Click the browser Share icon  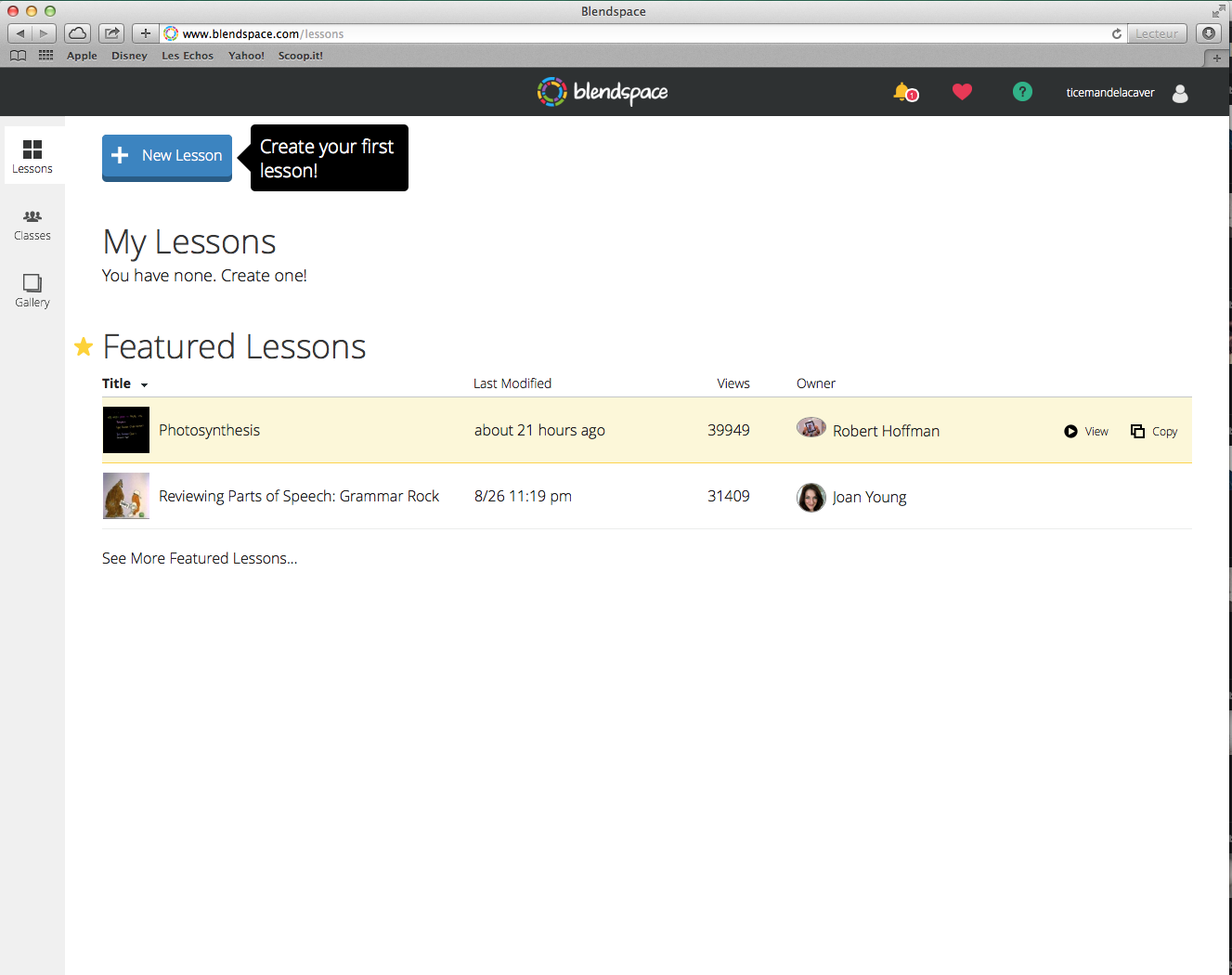pos(111,33)
